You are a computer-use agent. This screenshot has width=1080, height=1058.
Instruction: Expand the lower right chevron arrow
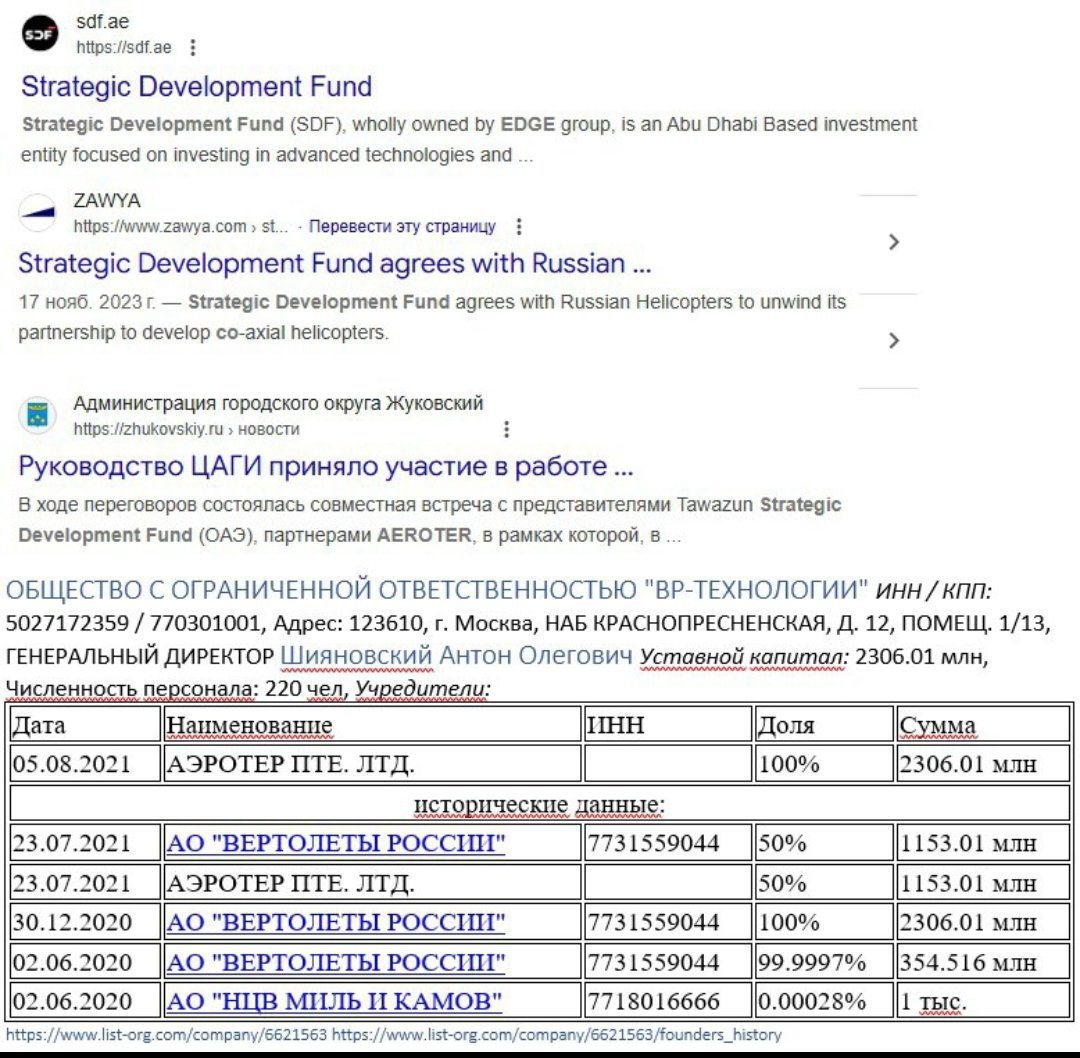pyautogui.click(x=893, y=341)
